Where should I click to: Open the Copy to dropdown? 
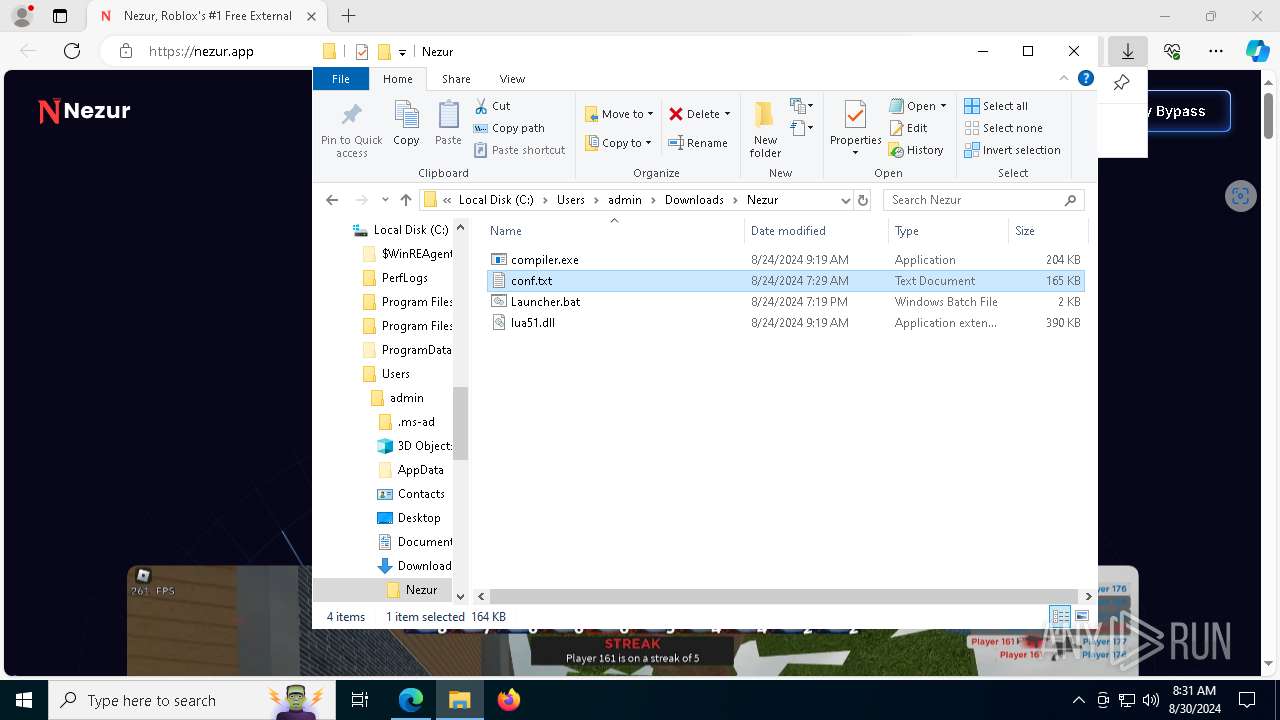coord(618,143)
